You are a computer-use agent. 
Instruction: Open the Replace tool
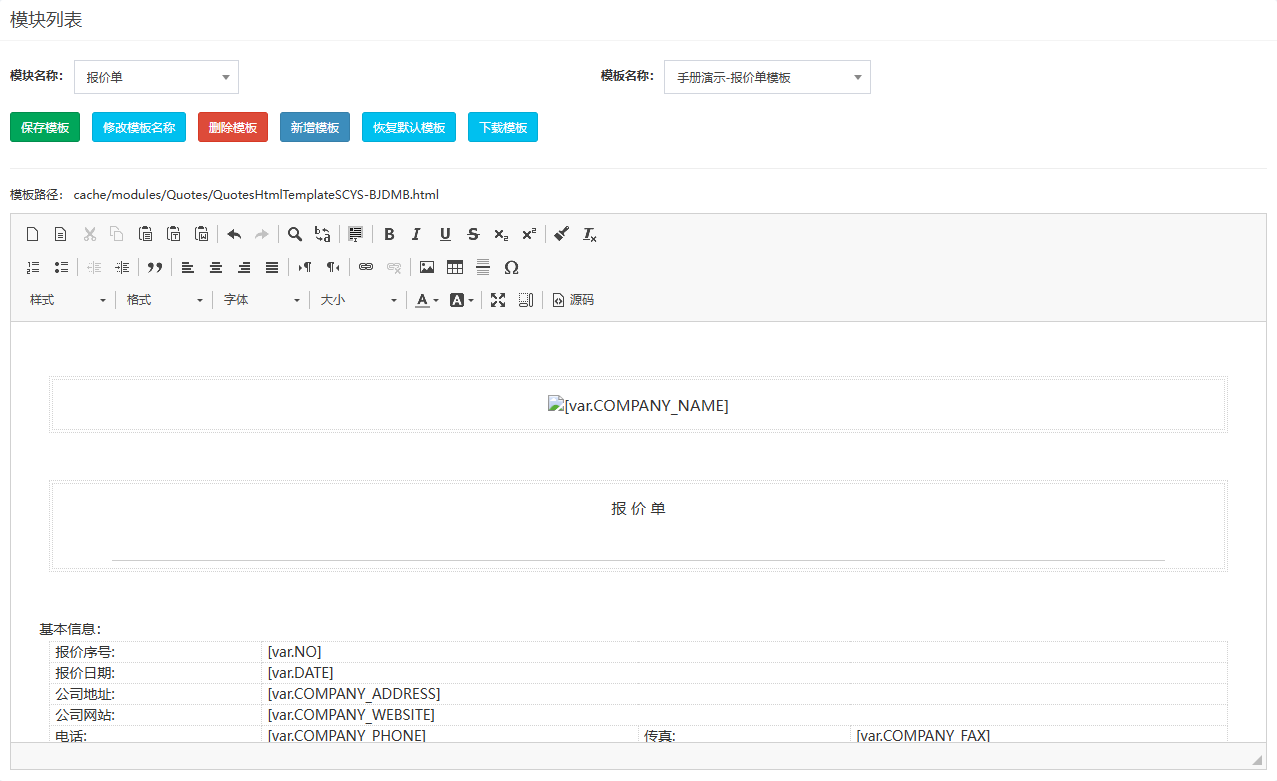click(x=323, y=235)
